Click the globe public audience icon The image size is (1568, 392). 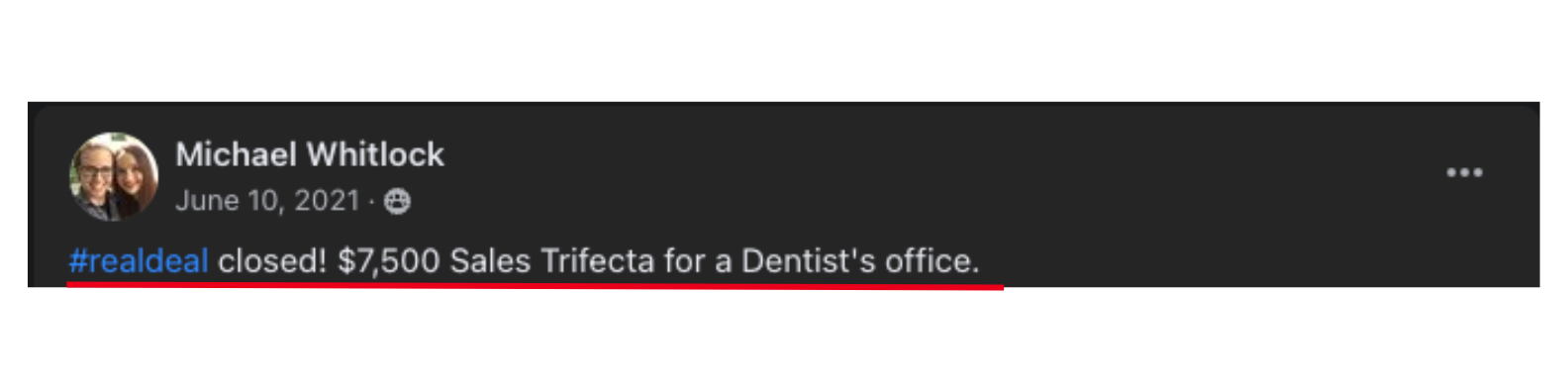tap(397, 201)
